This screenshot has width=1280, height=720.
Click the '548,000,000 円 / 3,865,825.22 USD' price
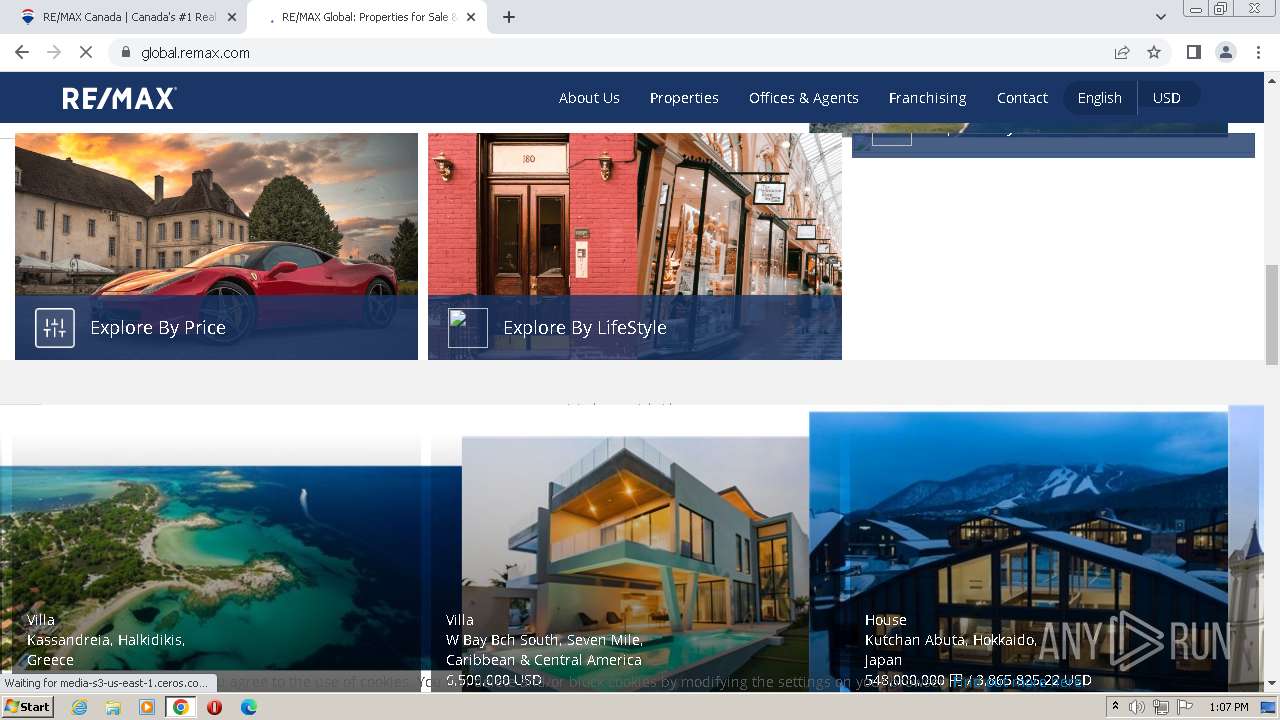[978, 680]
